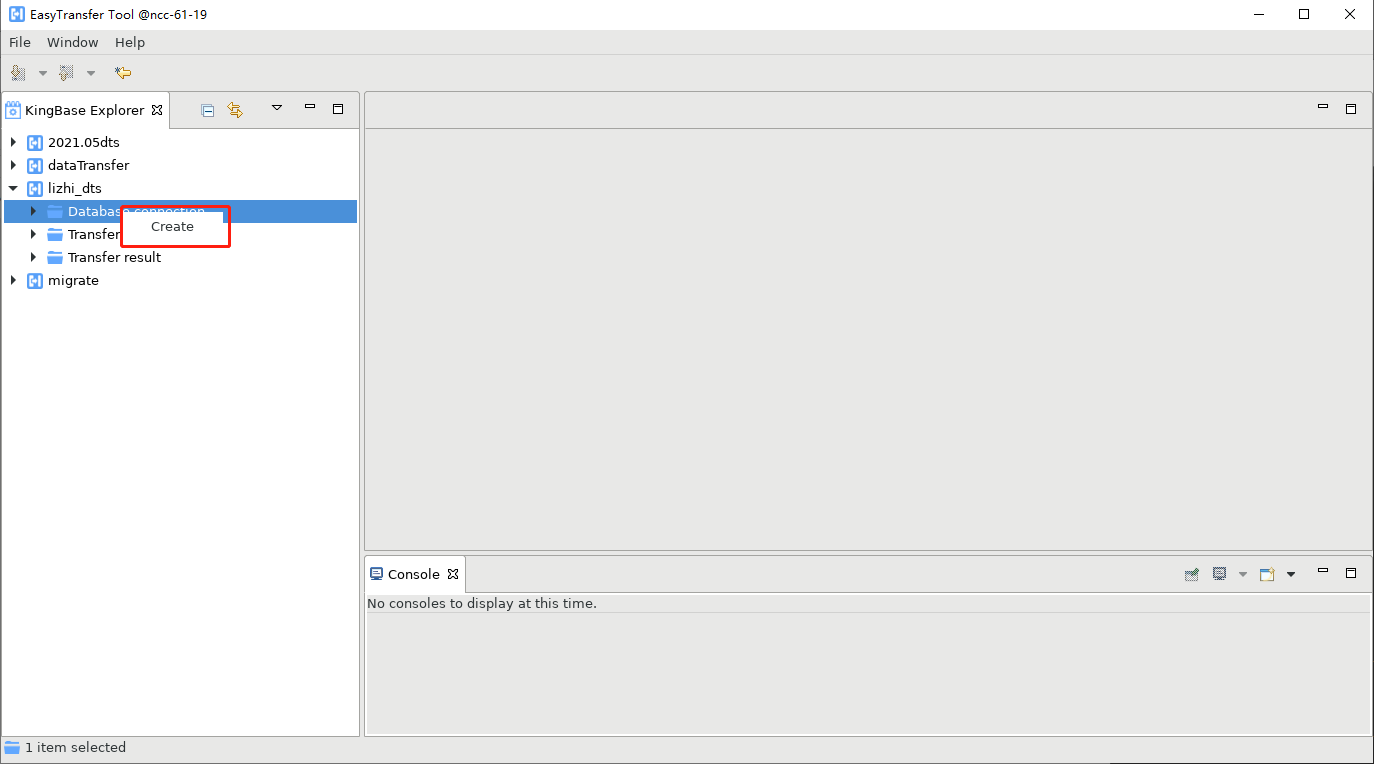Click '1 item selected' status text

tap(76, 747)
